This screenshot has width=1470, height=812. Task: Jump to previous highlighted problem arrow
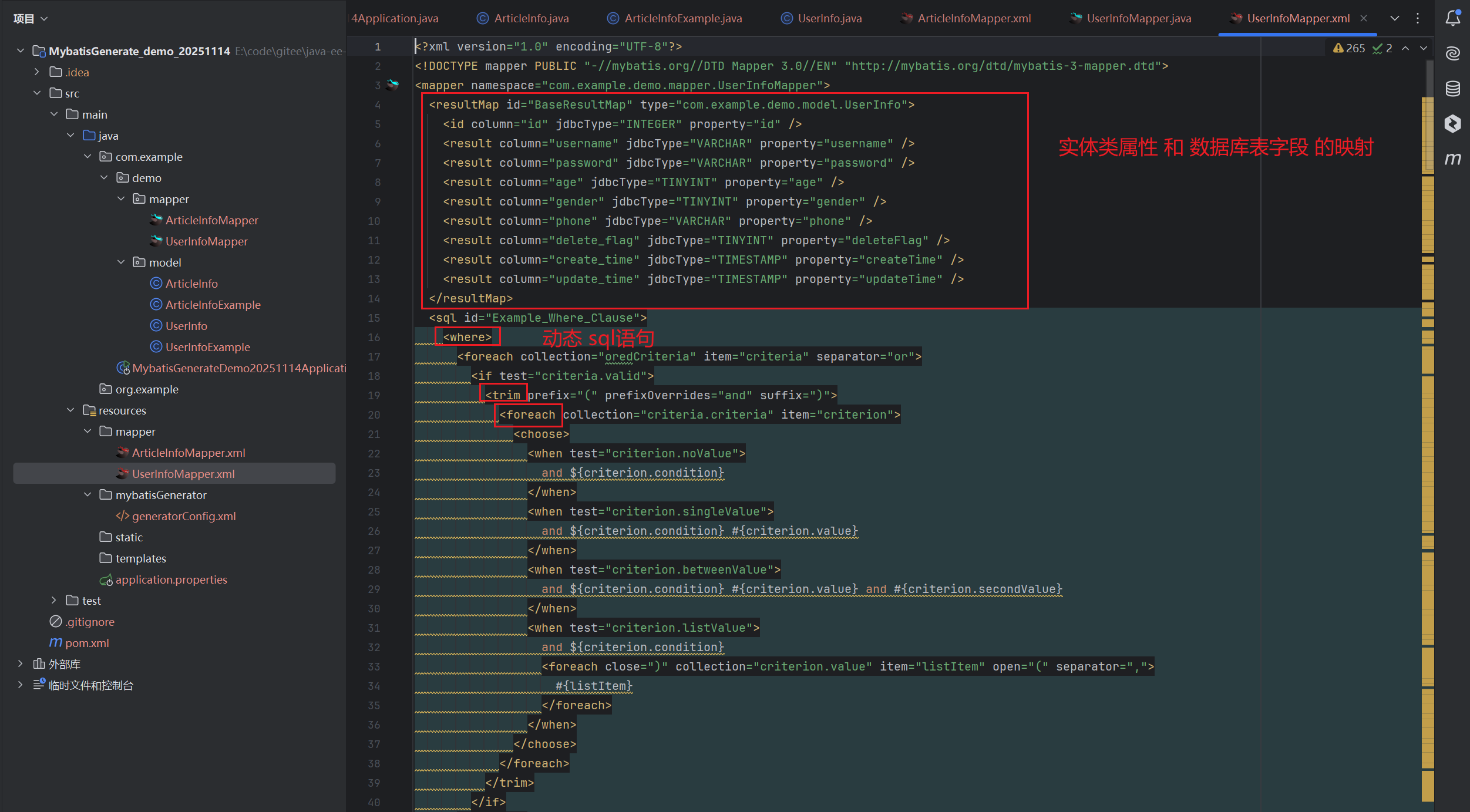tap(1405, 48)
